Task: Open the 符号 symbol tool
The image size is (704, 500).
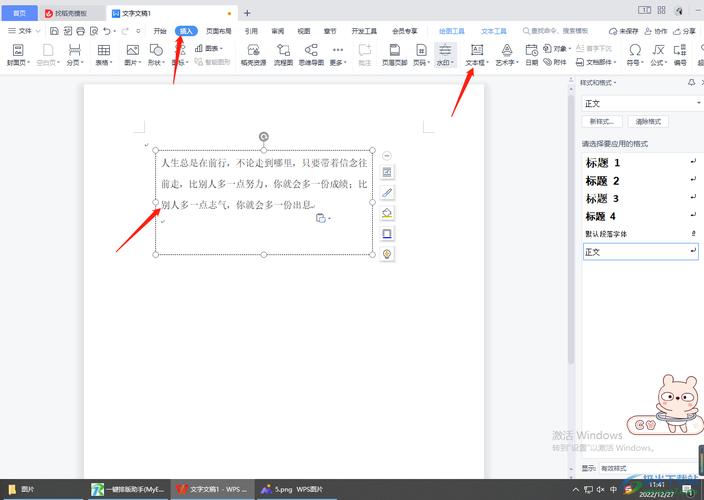Action: pyautogui.click(x=635, y=55)
